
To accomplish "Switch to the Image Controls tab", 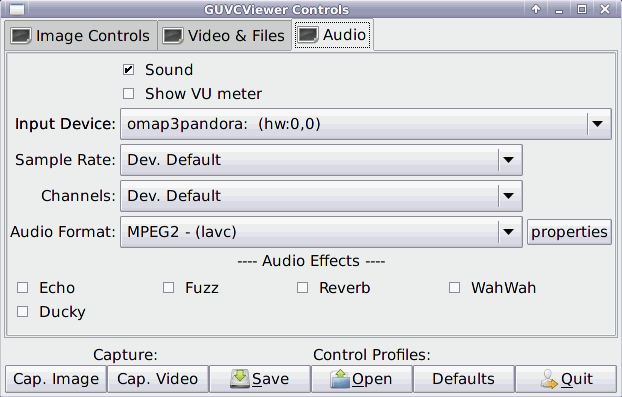I will coord(81,36).
